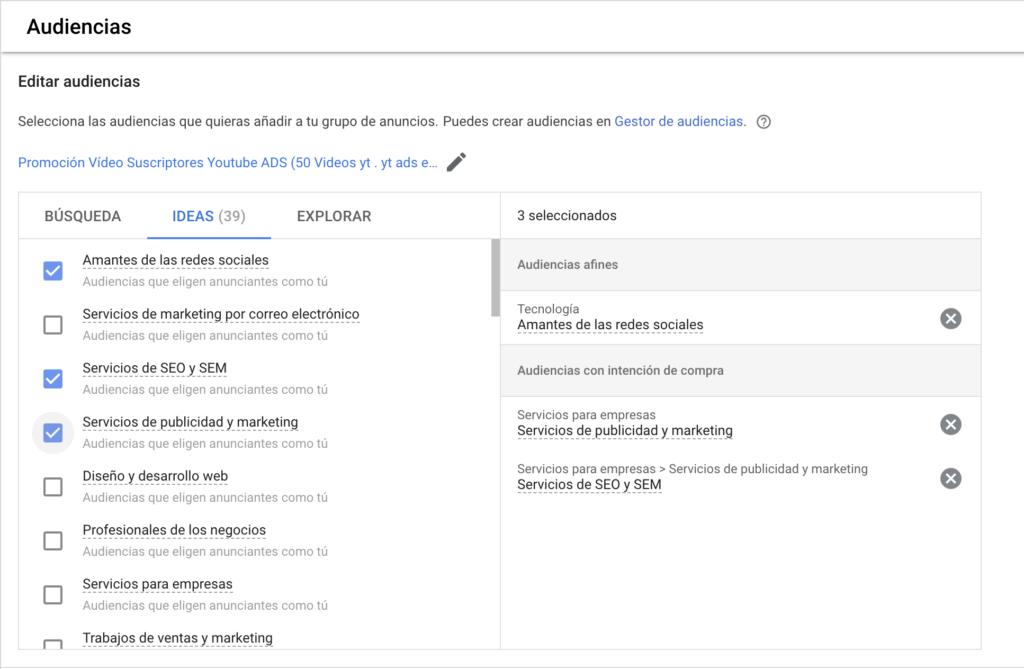The width and height of the screenshot is (1024, 669).
Task: Open the EXPLORAR tab
Action: pyautogui.click(x=334, y=216)
